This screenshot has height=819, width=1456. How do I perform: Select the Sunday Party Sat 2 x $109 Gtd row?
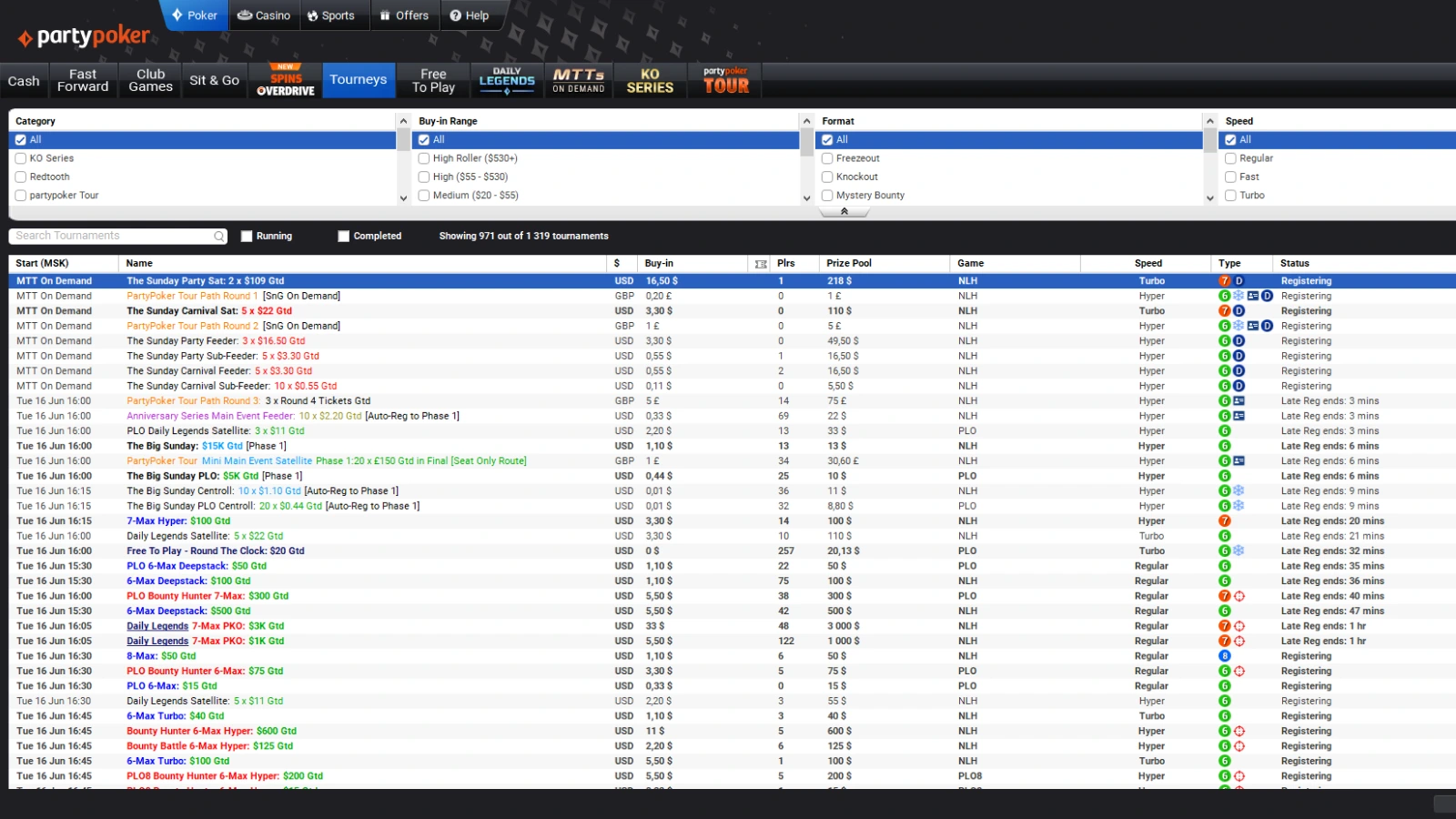pos(732,281)
